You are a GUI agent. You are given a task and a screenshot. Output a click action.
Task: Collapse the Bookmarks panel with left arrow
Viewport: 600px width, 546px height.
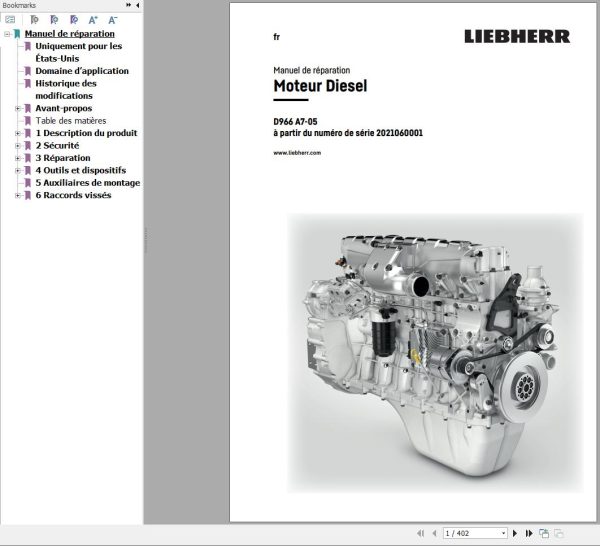[137, 5]
